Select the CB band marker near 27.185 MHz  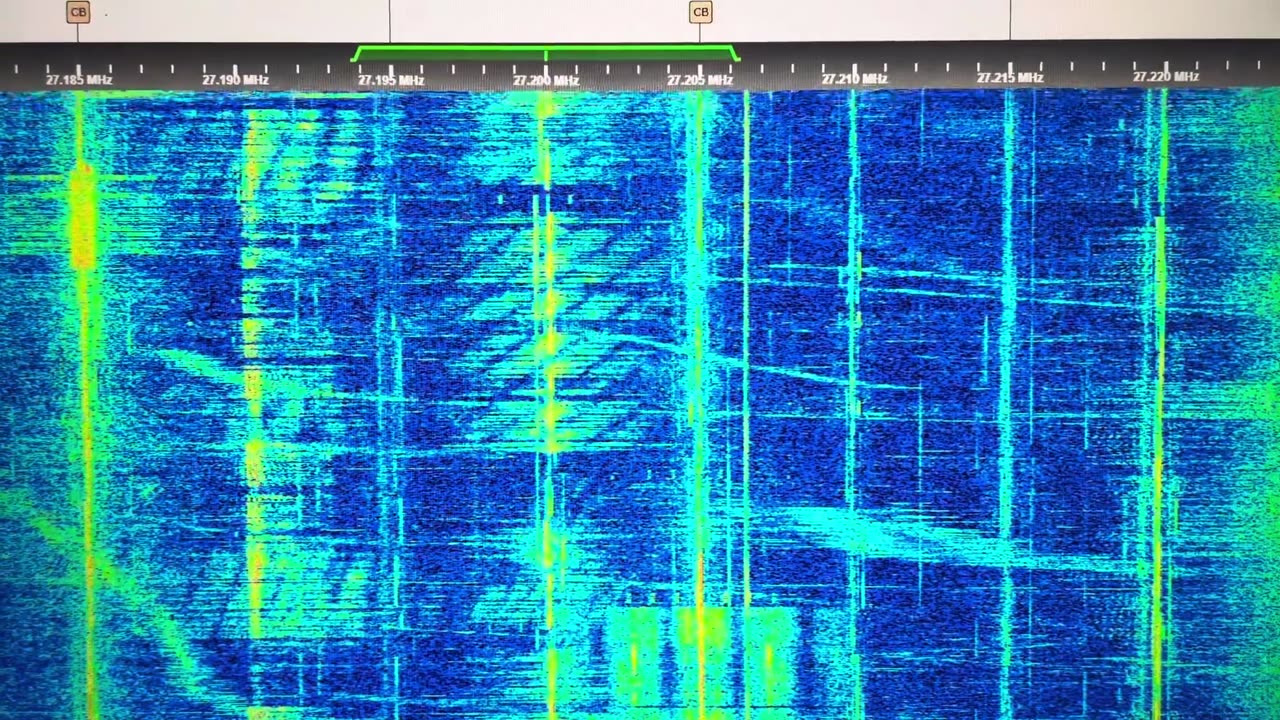pyautogui.click(x=78, y=12)
